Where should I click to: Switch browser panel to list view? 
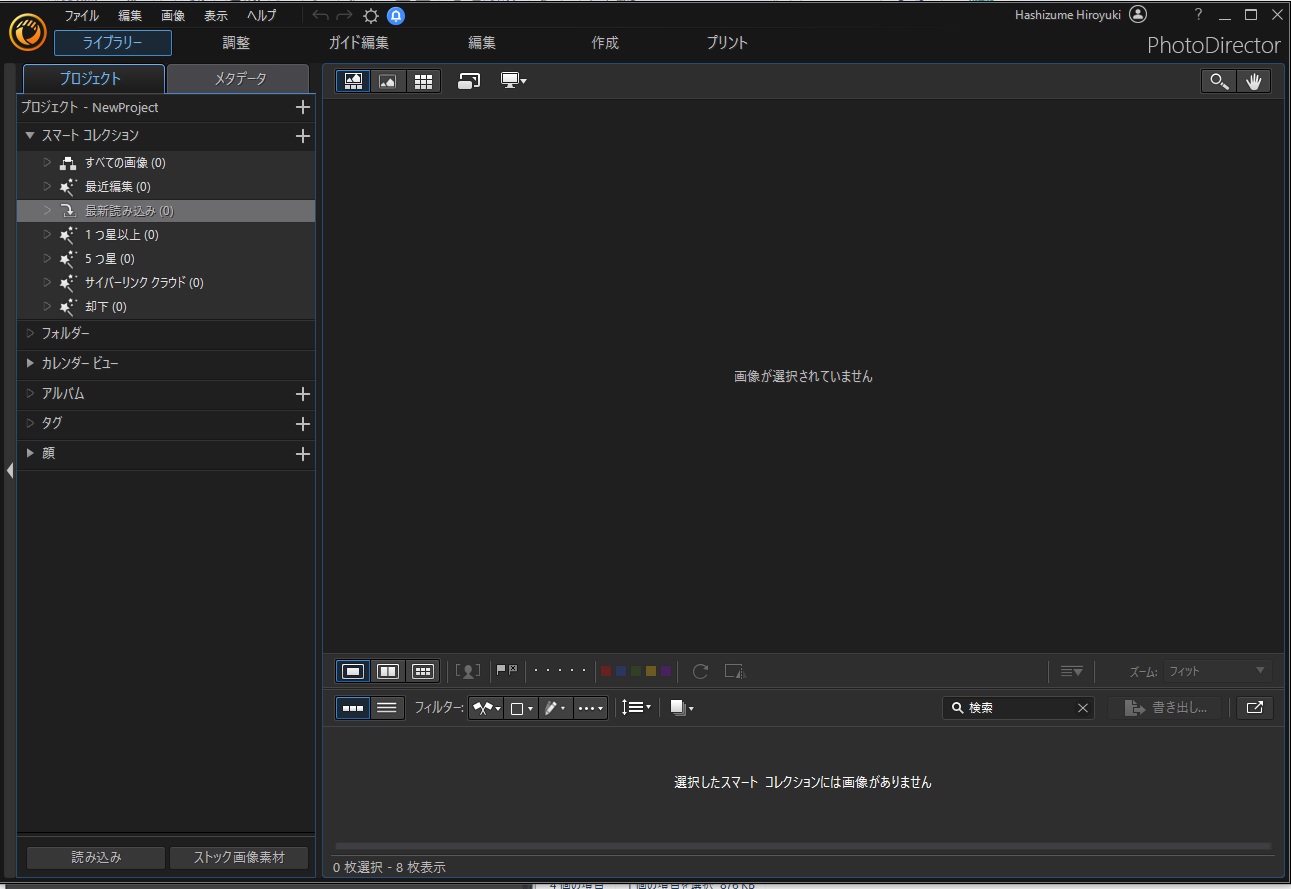[387, 708]
